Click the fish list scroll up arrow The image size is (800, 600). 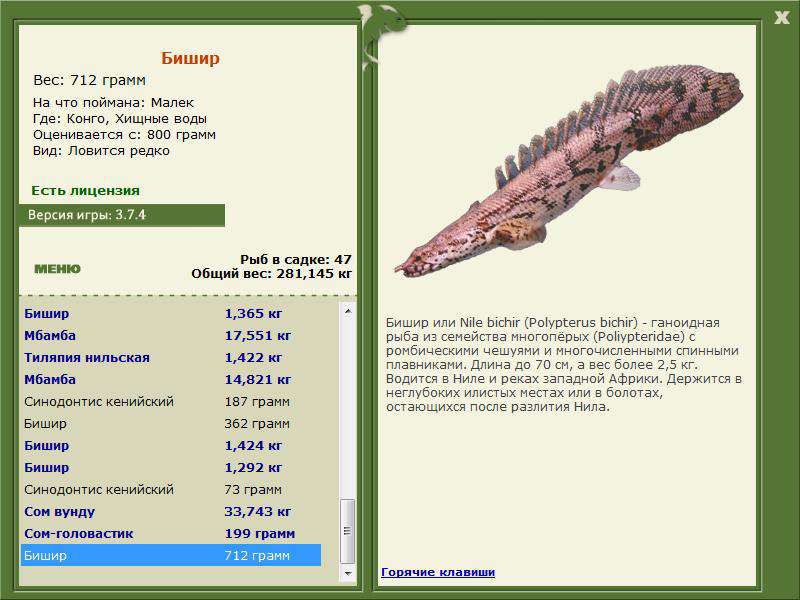click(x=348, y=311)
